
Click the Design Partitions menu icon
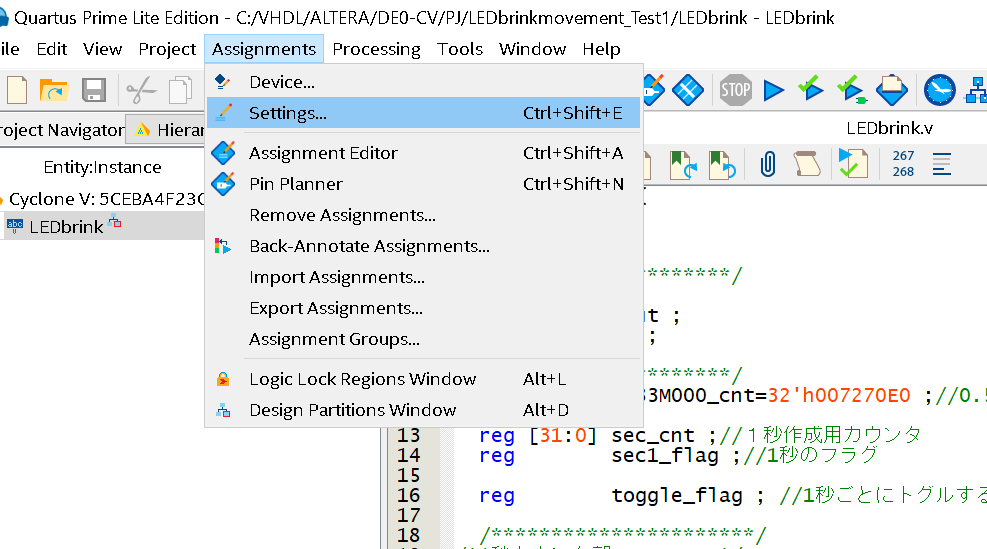pyautogui.click(x=223, y=410)
